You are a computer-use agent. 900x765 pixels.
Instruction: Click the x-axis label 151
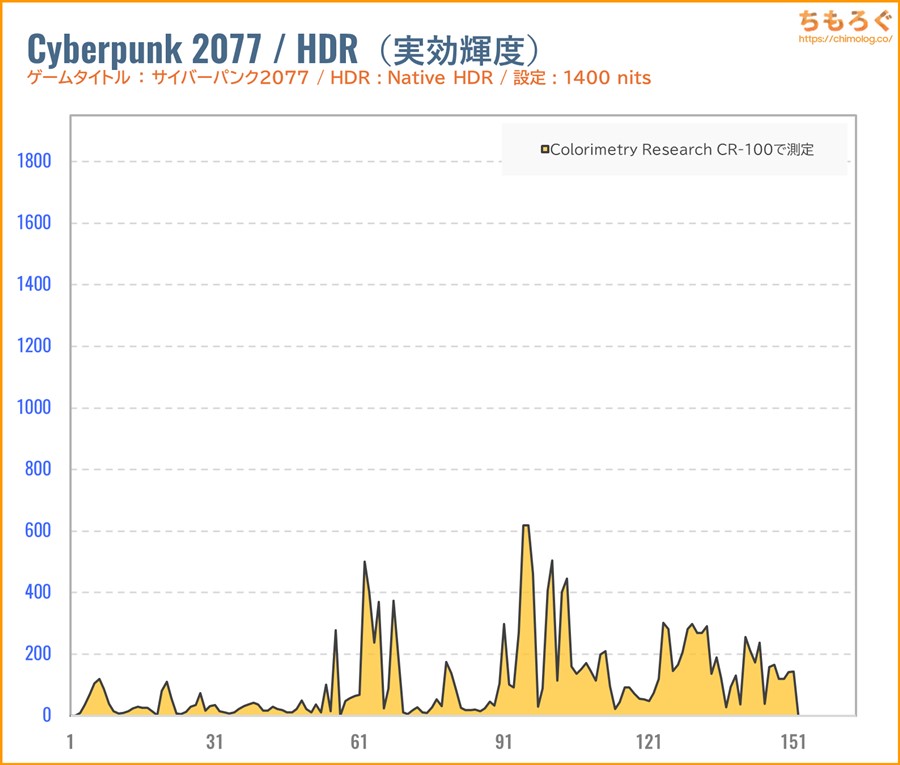pyautogui.click(x=793, y=741)
